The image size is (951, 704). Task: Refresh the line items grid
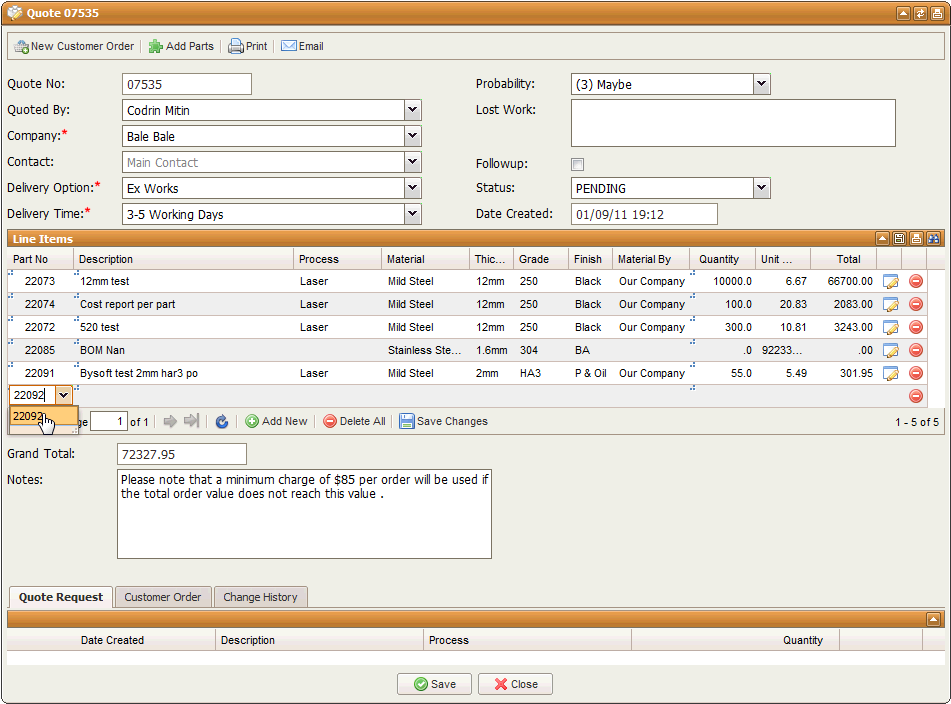tap(222, 422)
